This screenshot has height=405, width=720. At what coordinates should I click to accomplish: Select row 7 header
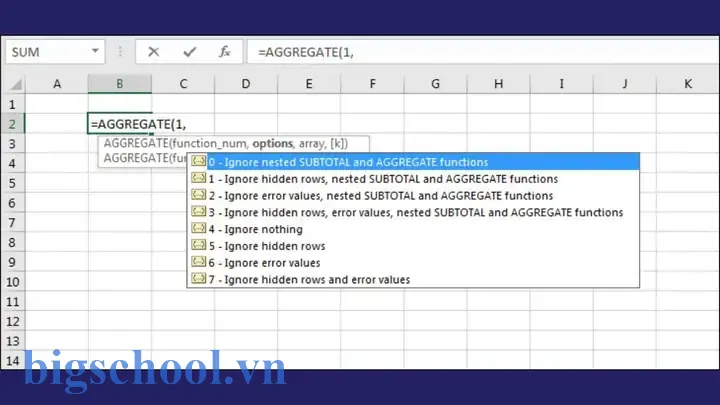[13, 223]
